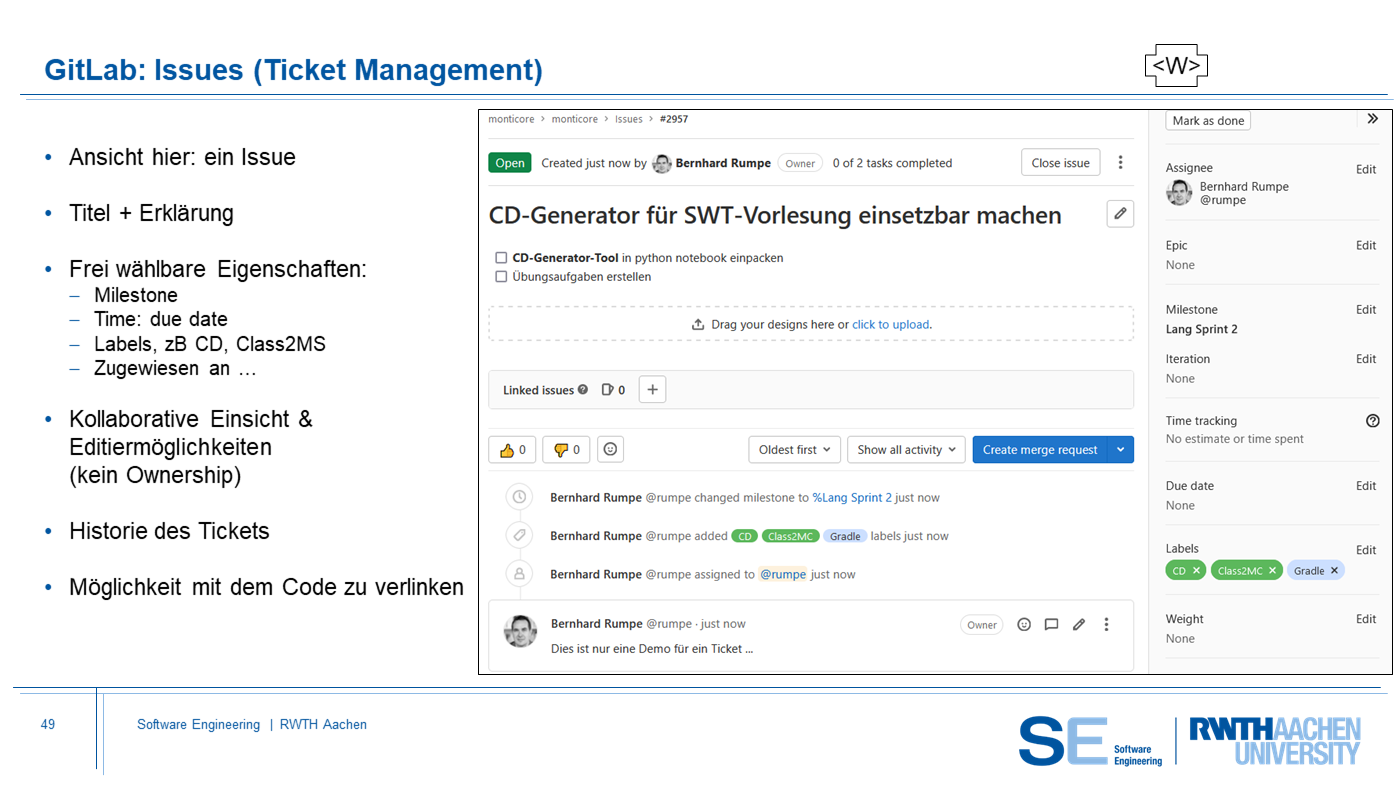Screen dimensions: 1400x788
Task: Follow the click to upload link
Action: tap(890, 325)
